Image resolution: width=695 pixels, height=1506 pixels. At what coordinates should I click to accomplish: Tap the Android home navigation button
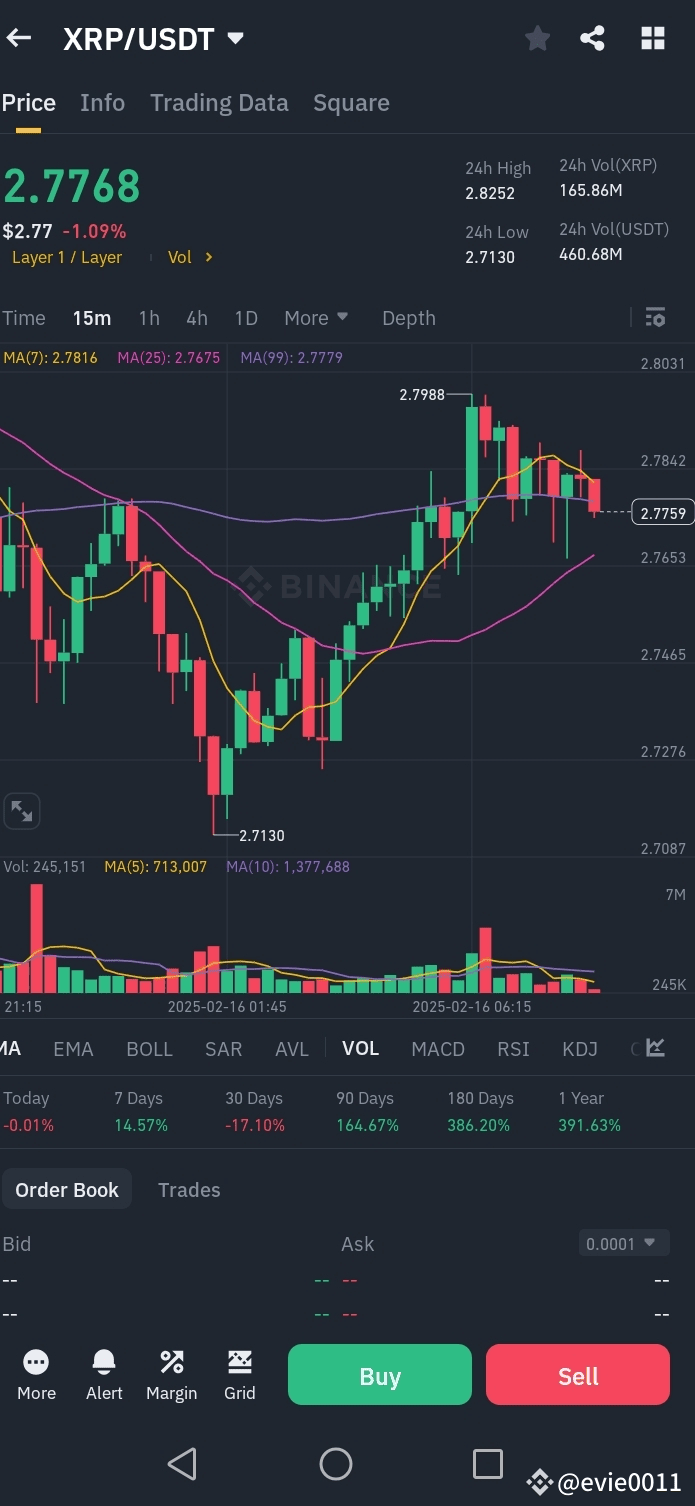pyautogui.click(x=335, y=1463)
